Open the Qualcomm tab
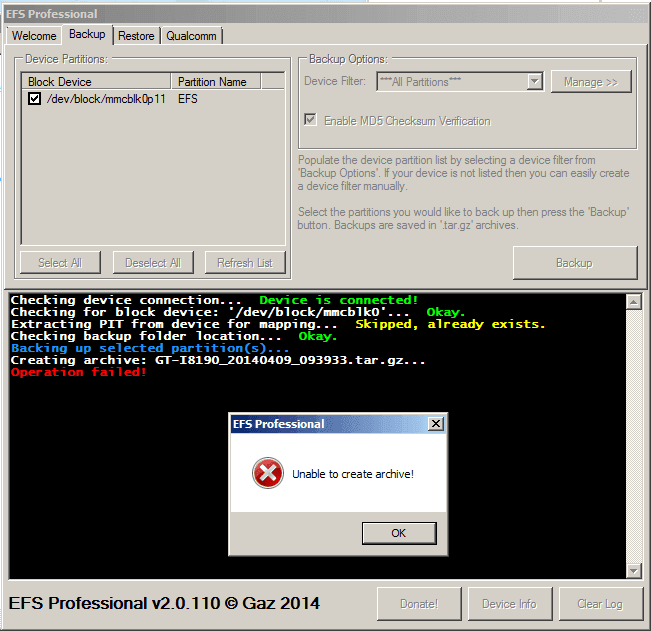The image size is (651, 631). point(191,36)
